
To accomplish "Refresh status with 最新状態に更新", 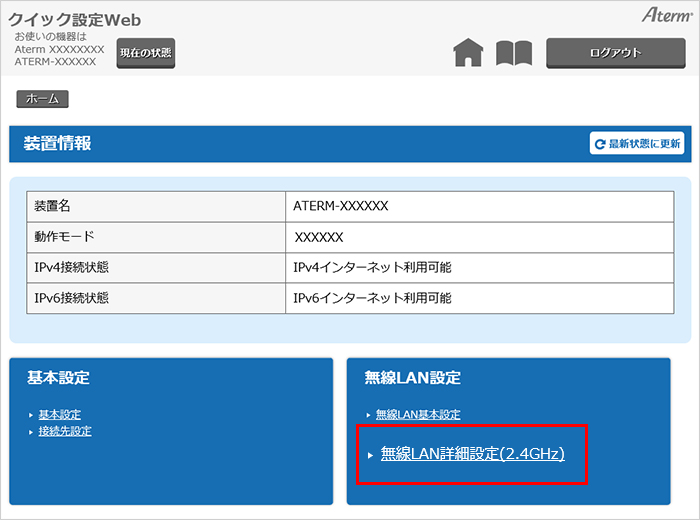I will (637, 144).
